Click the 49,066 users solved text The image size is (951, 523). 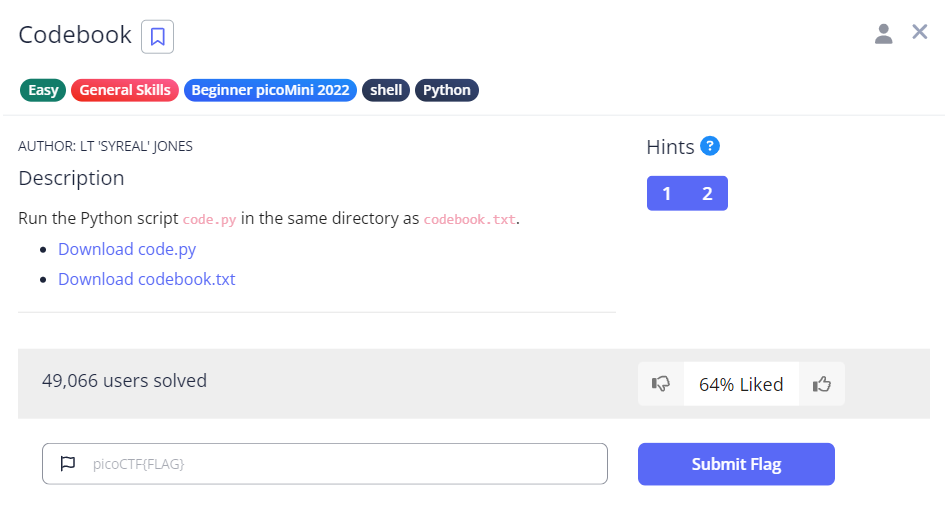pos(125,381)
